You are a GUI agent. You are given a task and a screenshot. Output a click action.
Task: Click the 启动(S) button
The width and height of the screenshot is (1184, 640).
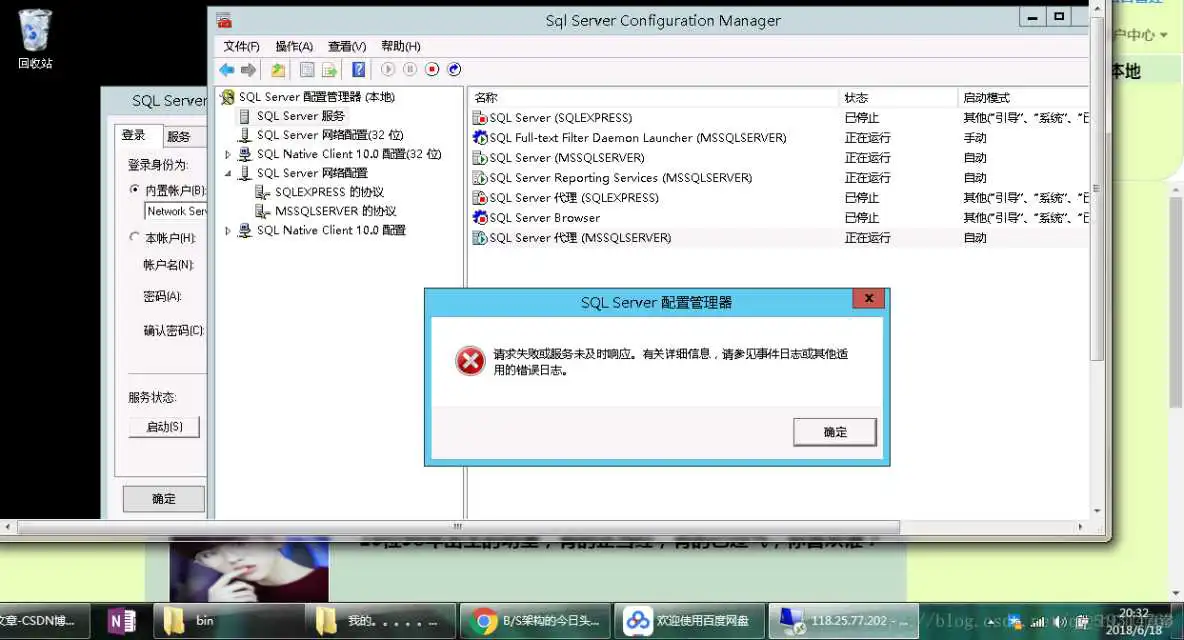164,426
